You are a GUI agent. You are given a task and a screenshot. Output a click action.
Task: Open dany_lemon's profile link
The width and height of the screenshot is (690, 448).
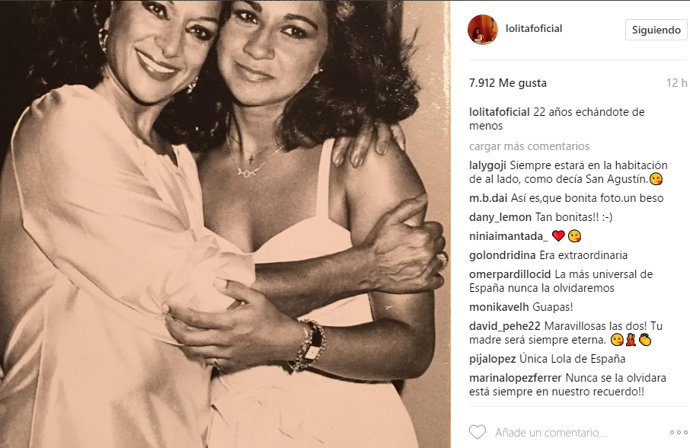(500, 217)
